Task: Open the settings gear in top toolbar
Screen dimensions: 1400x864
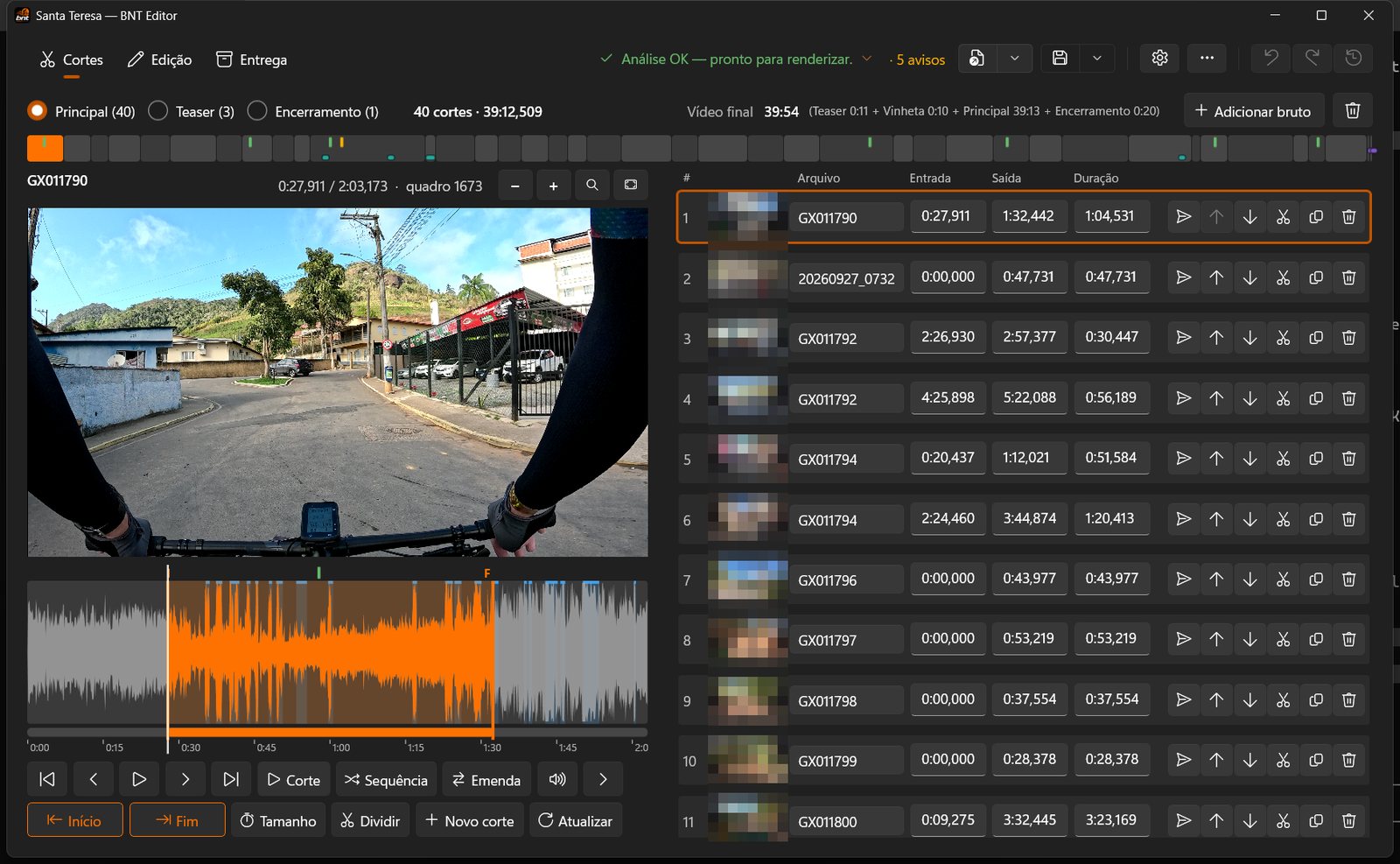Action: pyautogui.click(x=1159, y=58)
